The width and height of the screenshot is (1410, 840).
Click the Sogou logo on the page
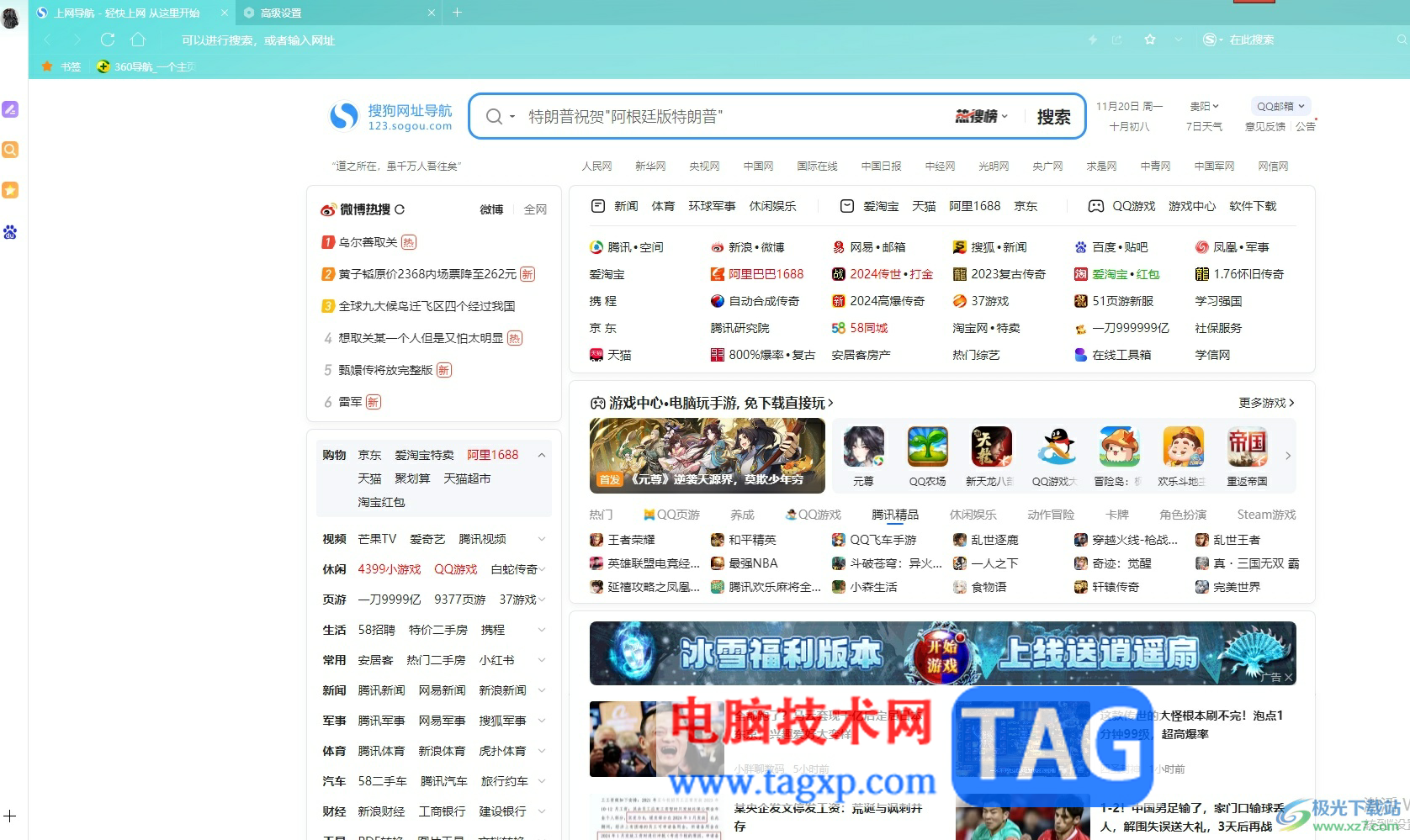(391, 117)
